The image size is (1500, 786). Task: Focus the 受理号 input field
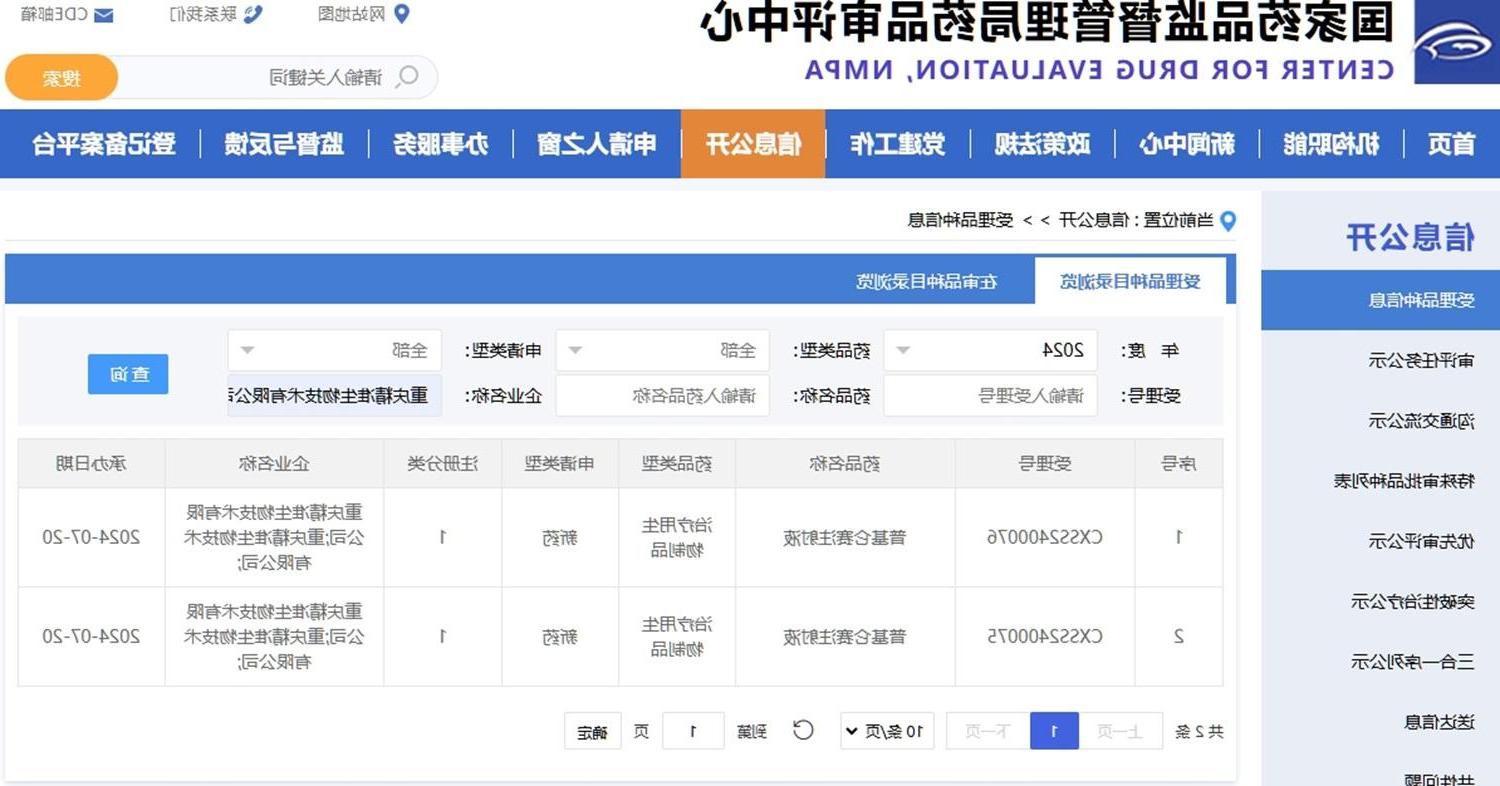pyautogui.click(x=990, y=396)
